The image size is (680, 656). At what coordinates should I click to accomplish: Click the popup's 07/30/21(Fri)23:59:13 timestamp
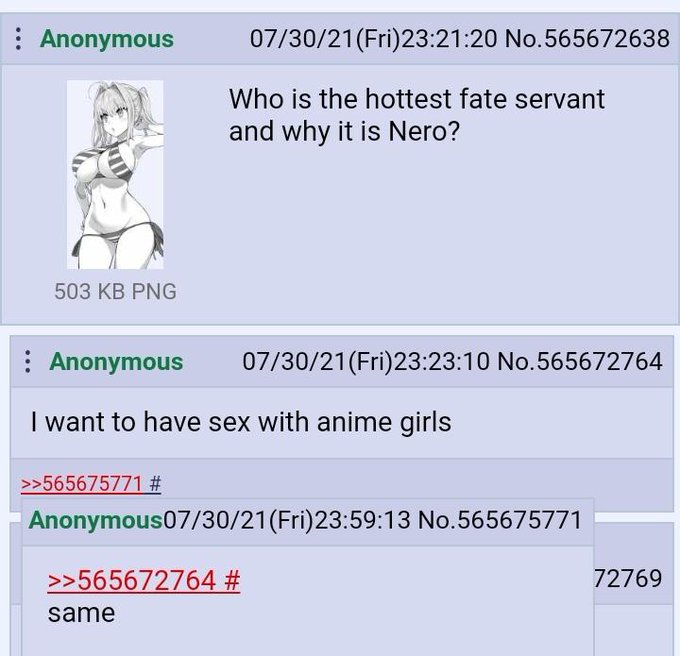287,520
